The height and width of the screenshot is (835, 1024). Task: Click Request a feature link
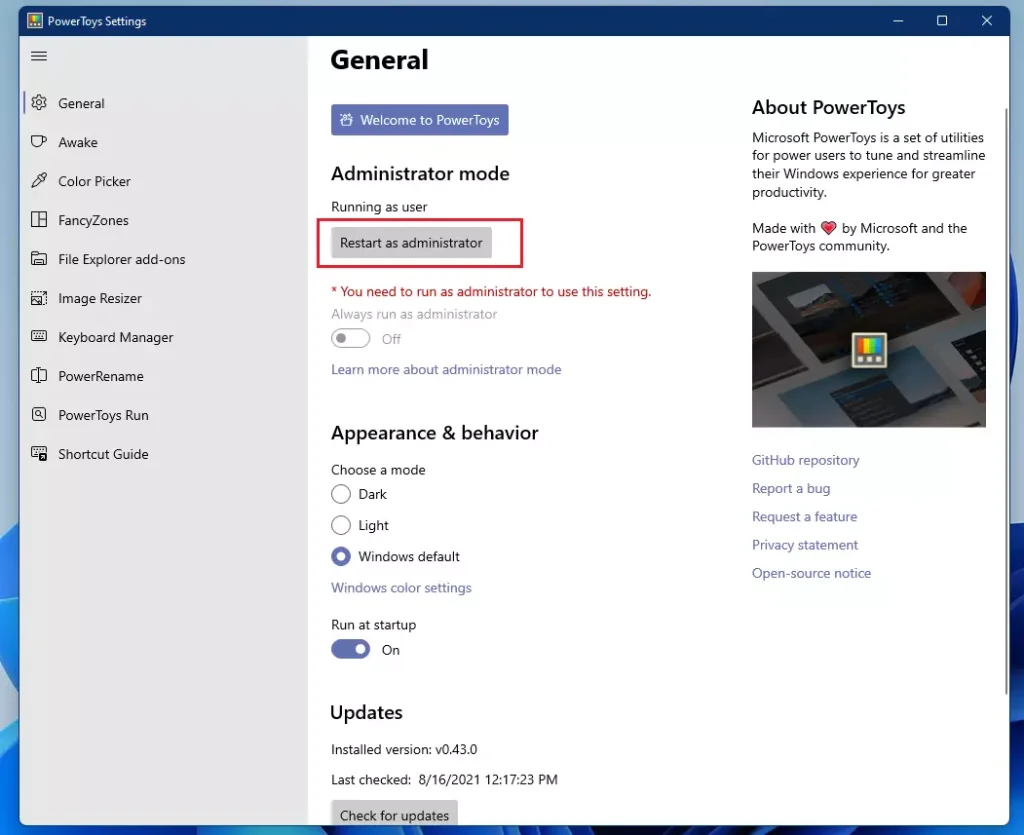tap(804, 516)
